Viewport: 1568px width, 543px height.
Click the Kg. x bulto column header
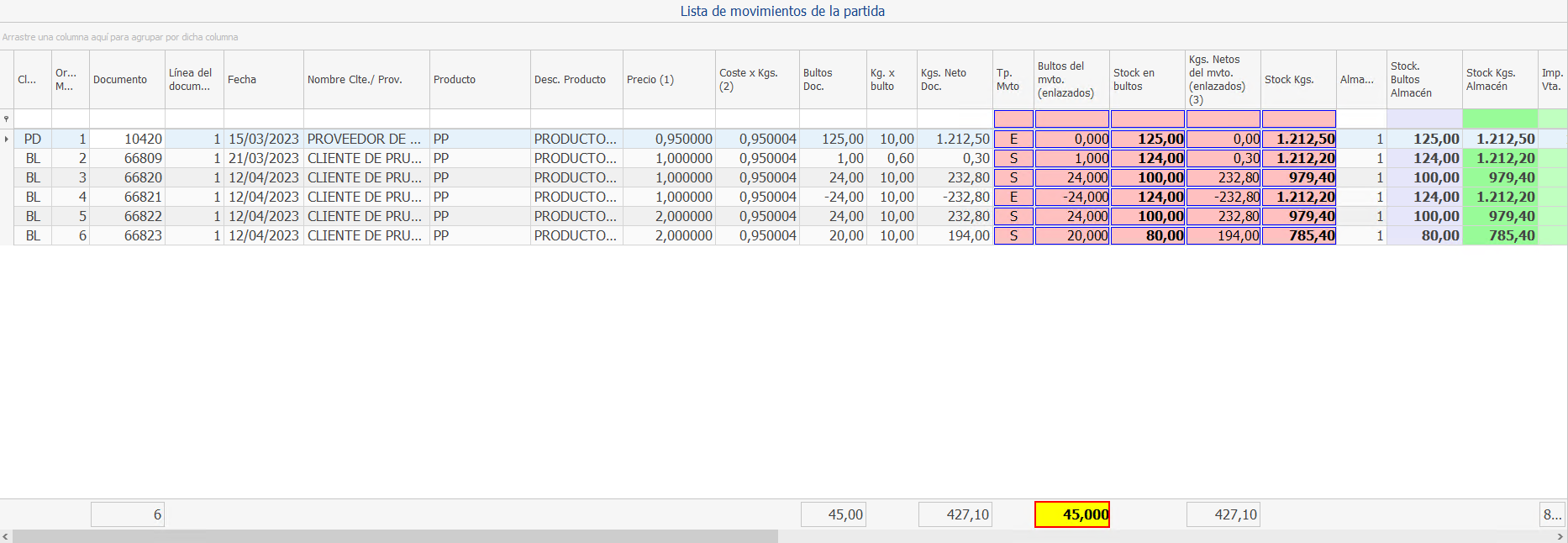click(892, 80)
